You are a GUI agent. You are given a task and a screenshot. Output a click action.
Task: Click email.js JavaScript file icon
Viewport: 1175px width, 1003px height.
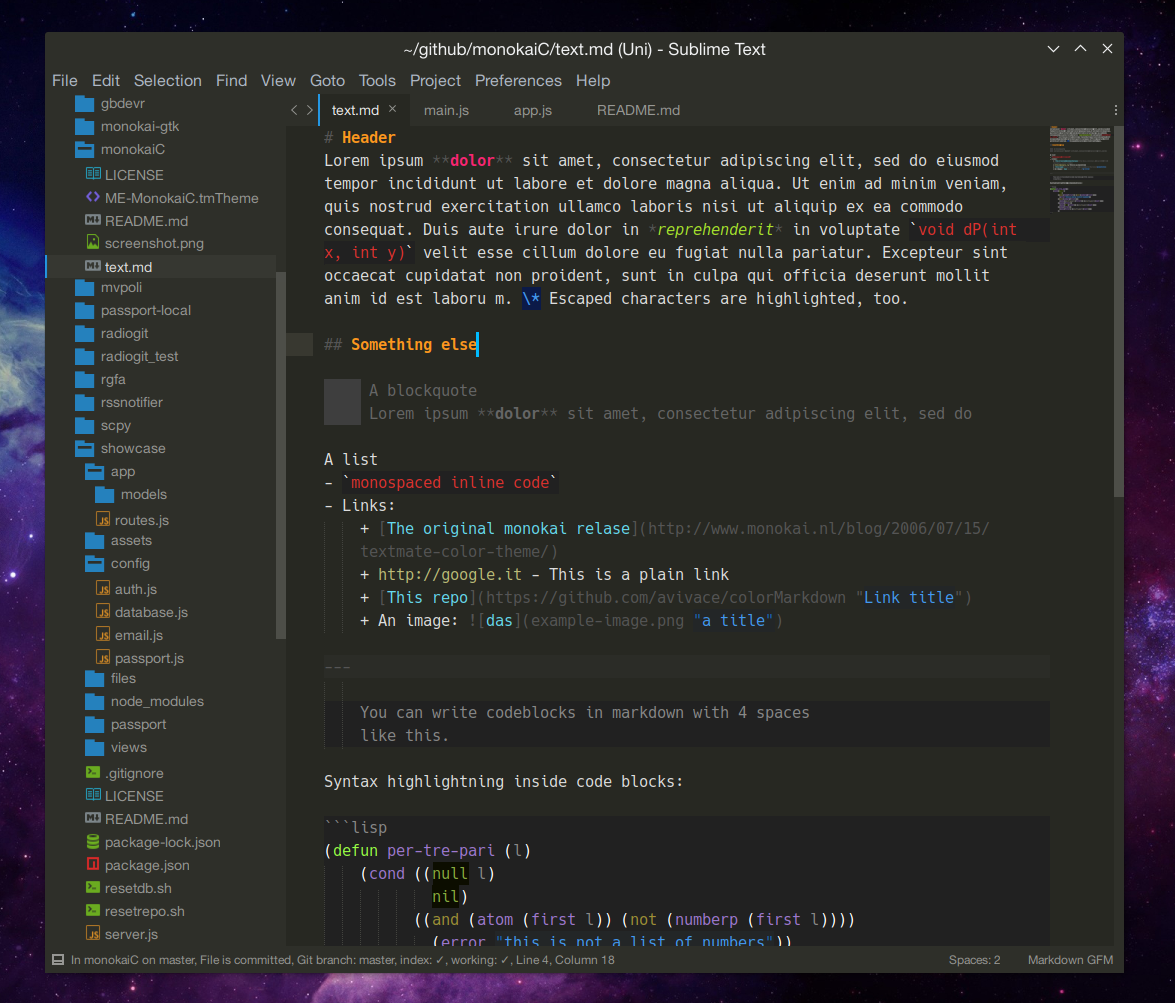point(103,635)
